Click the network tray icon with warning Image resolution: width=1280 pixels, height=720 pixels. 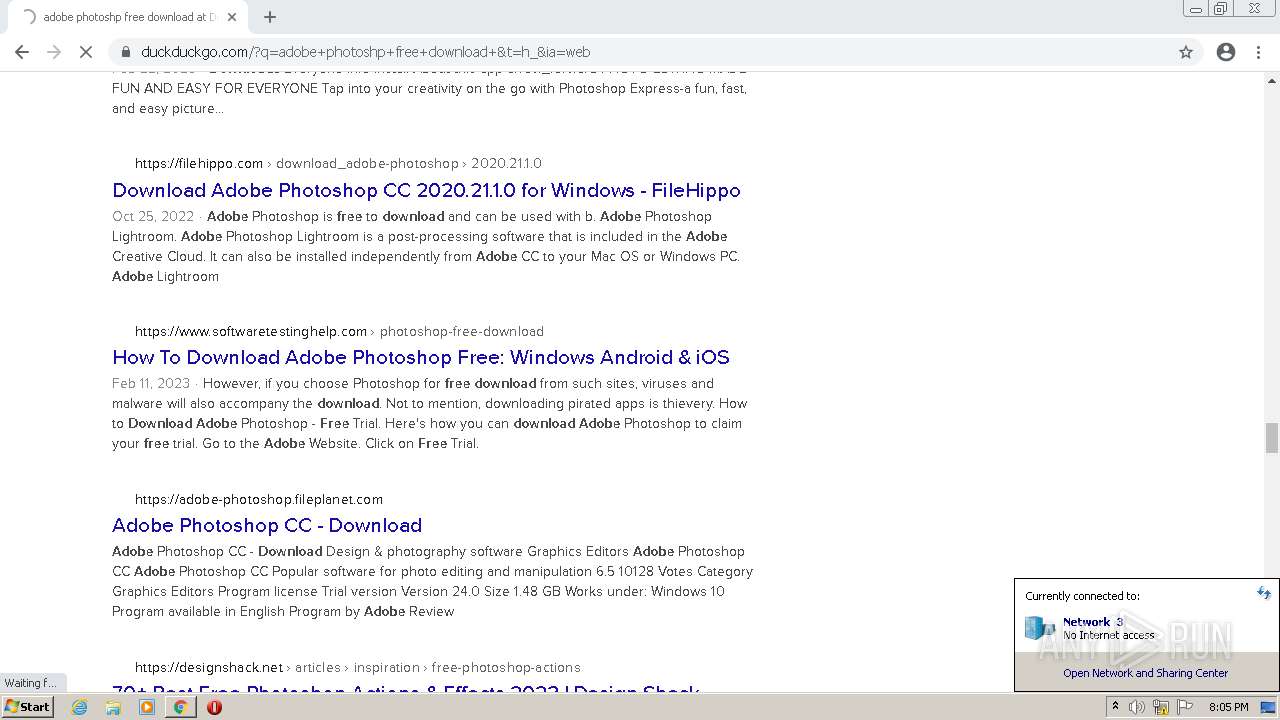tap(1160, 707)
